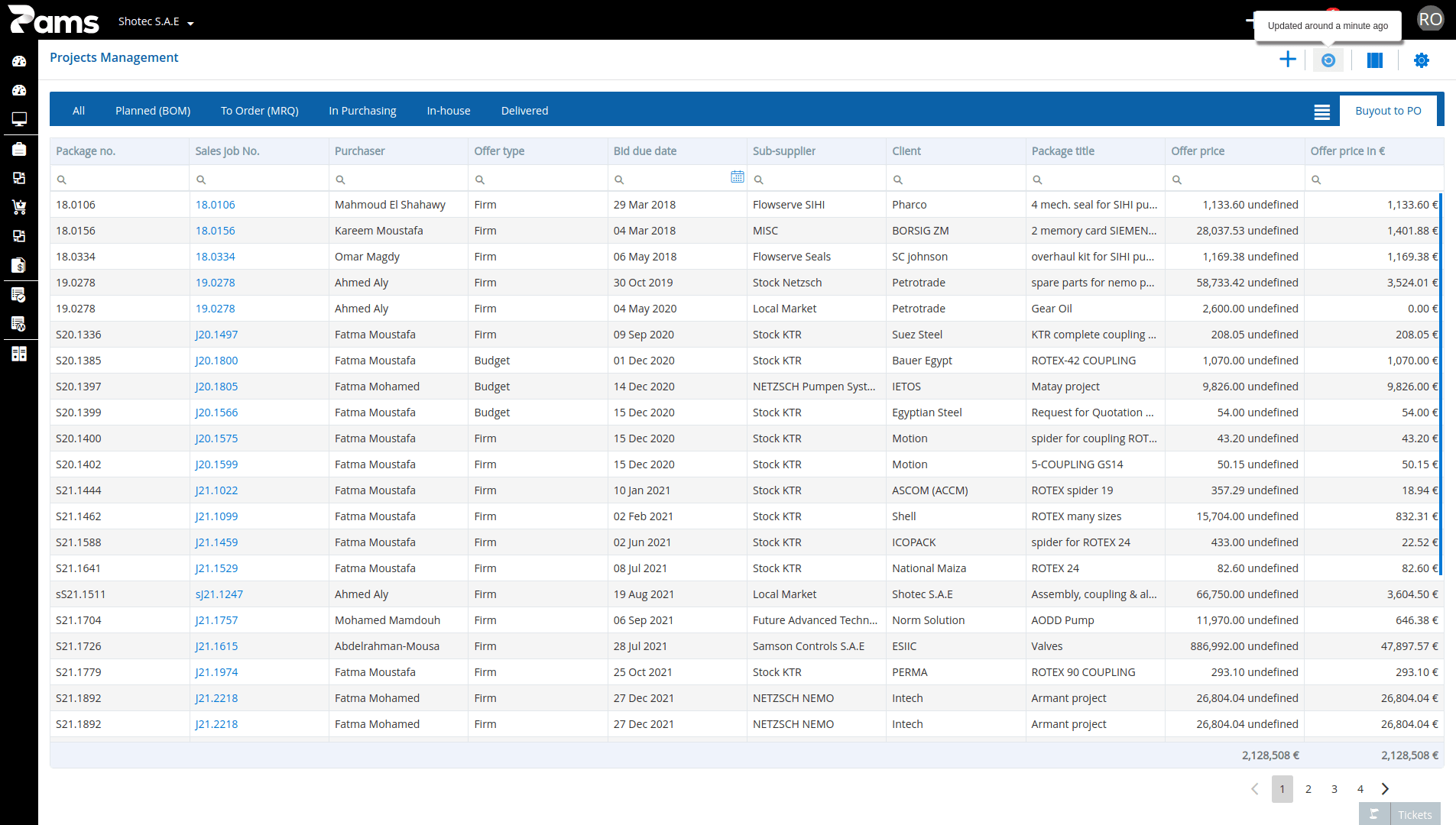Click the Purchaser filter search field

pos(398,179)
